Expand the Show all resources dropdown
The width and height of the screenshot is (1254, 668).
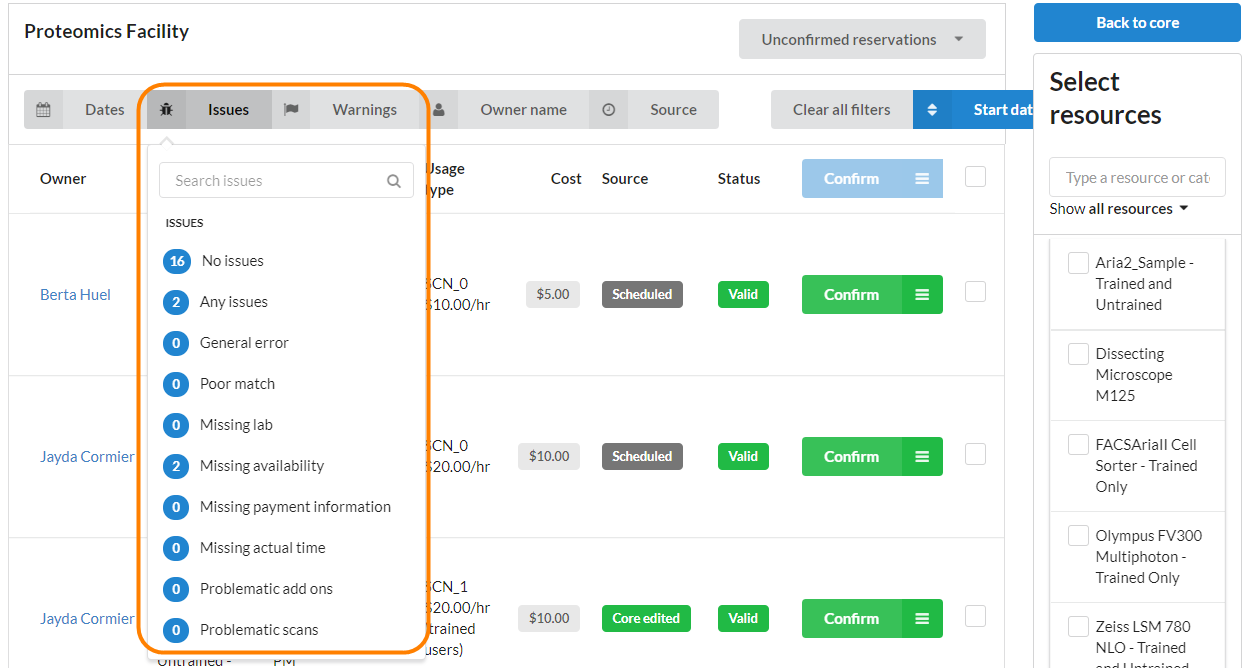tap(1118, 209)
